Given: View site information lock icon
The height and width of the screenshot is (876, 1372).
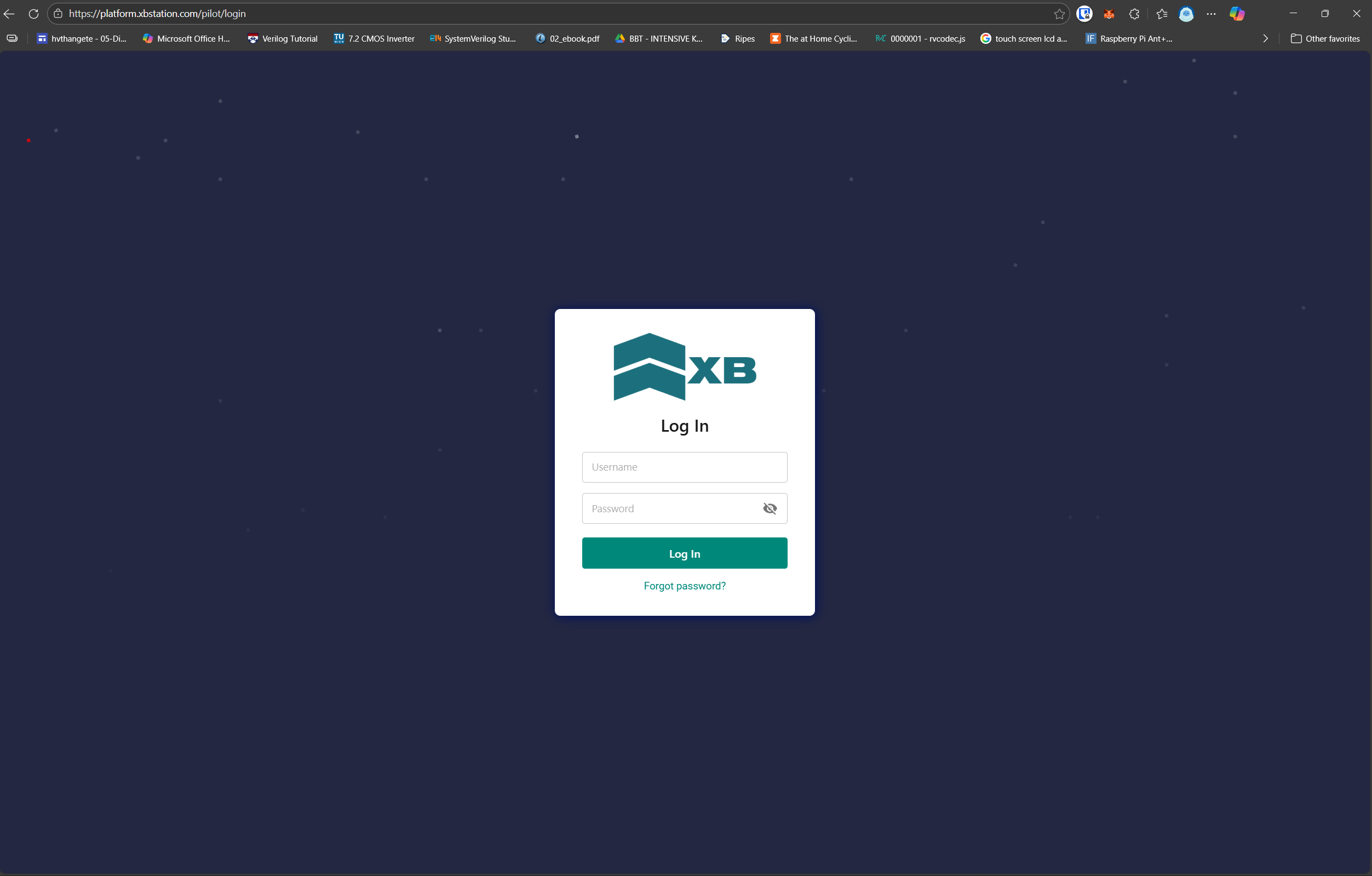Looking at the screenshot, I should (x=58, y=14).
